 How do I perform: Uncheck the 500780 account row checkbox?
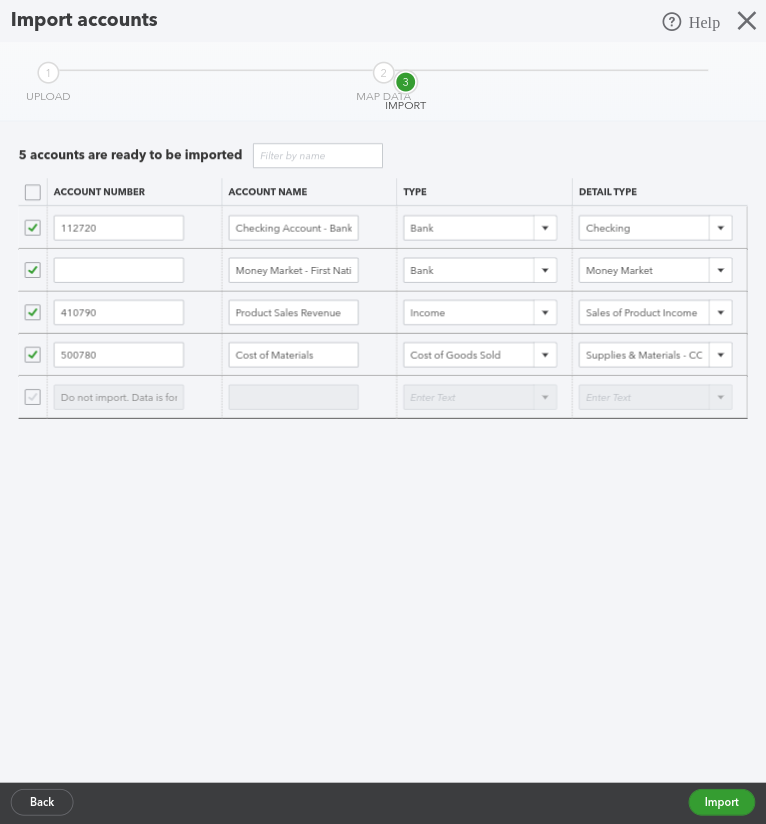click(x=33, y=355)
